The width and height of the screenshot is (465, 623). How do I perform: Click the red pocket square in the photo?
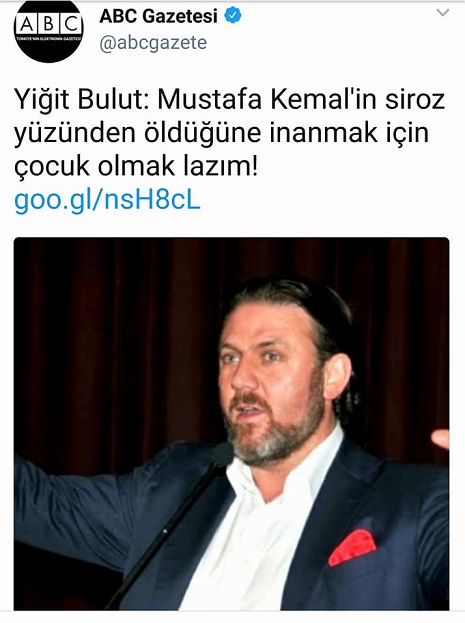(352, 547)
